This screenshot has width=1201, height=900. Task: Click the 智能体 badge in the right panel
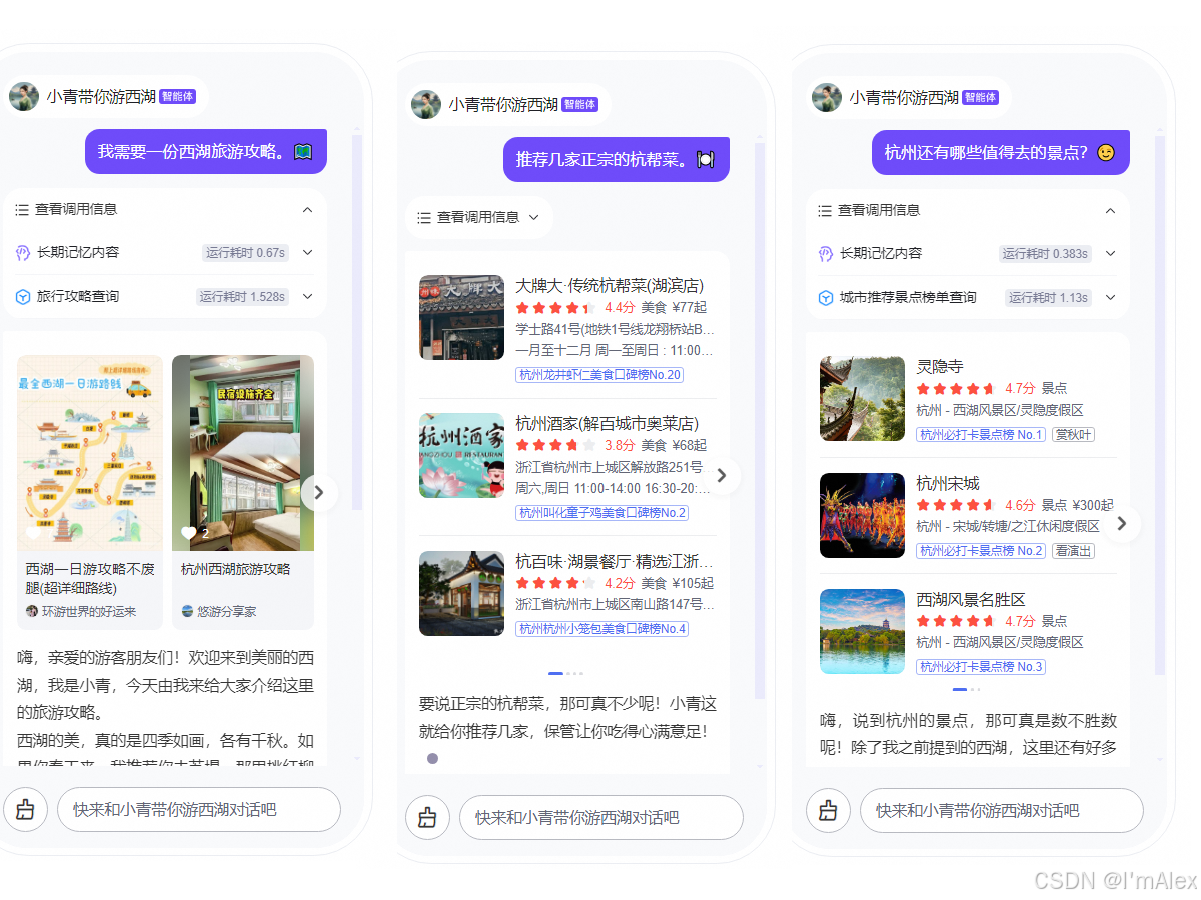980,97
